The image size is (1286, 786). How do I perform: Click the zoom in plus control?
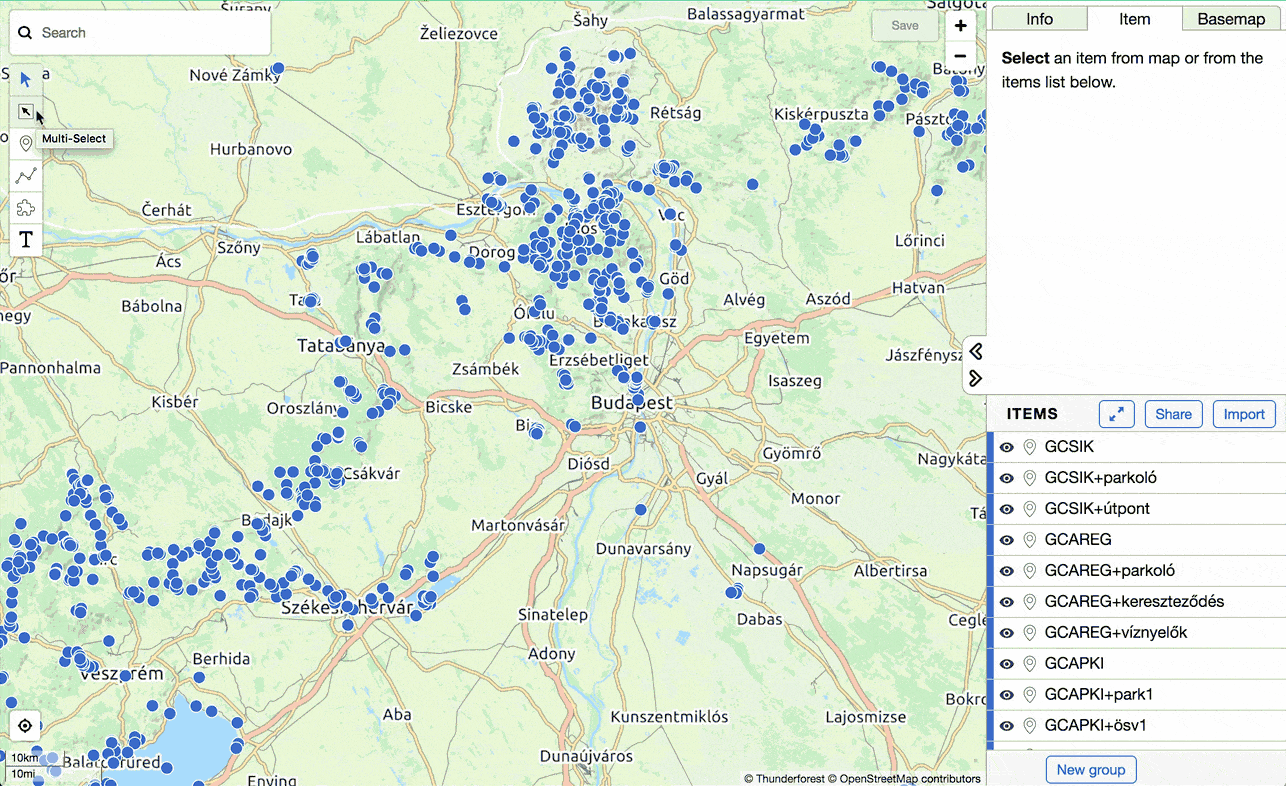(x=959, y=25)
